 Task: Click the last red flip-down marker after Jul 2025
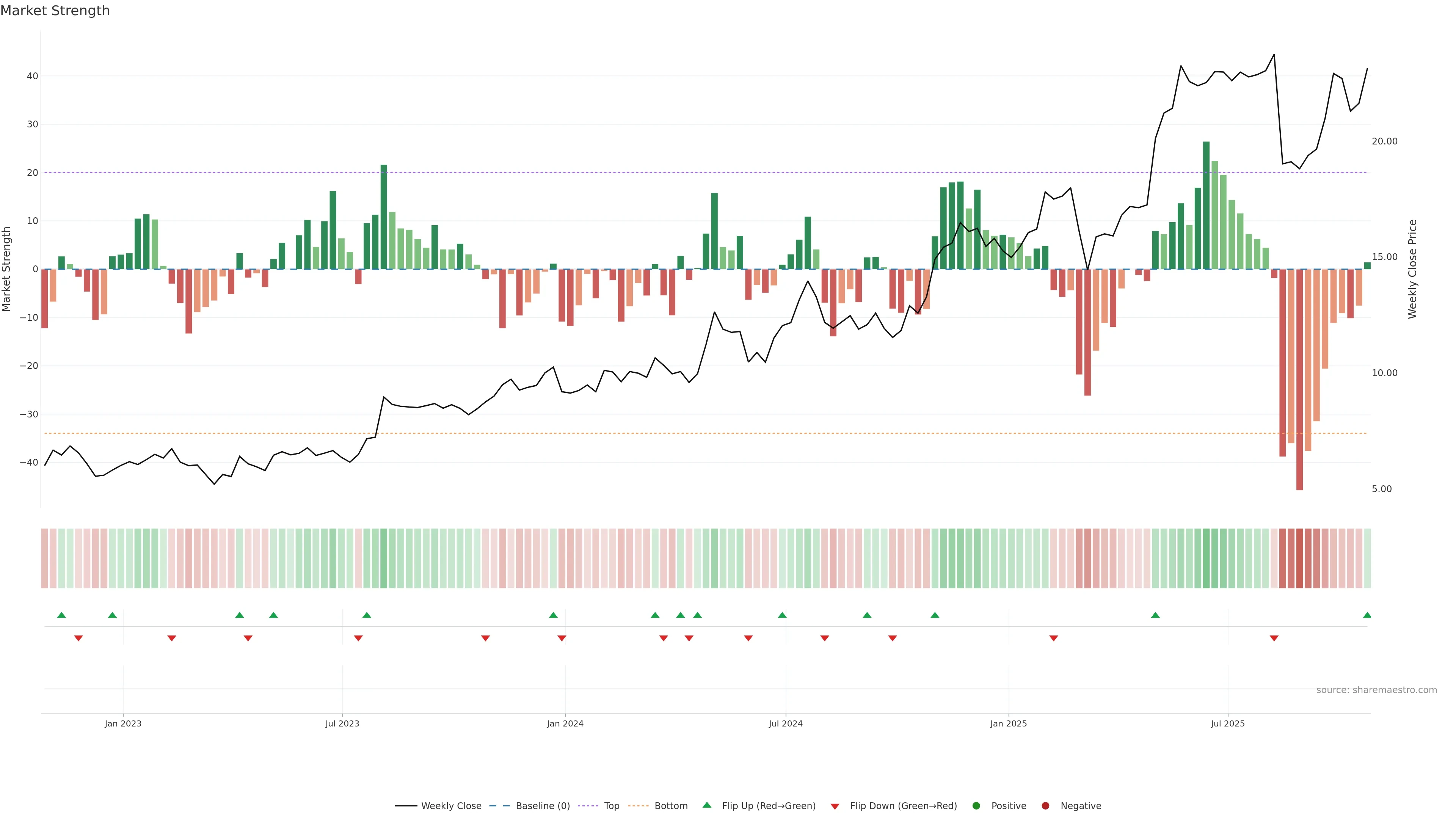[1274, 638]
